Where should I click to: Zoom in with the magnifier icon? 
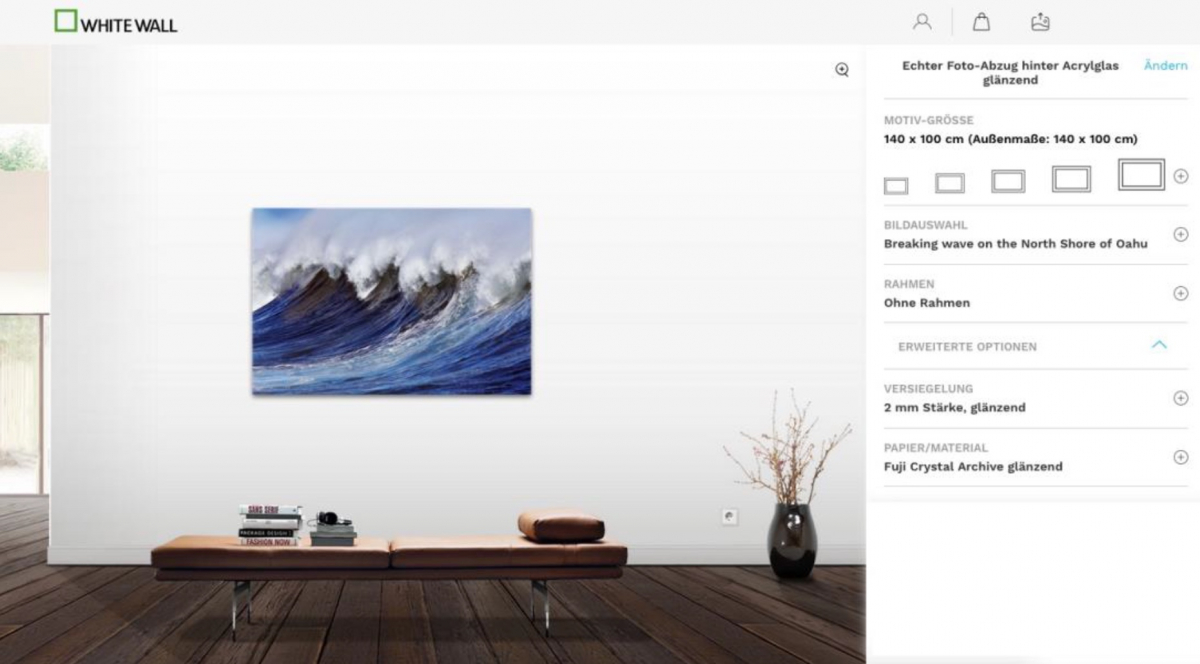coord(842,69)
